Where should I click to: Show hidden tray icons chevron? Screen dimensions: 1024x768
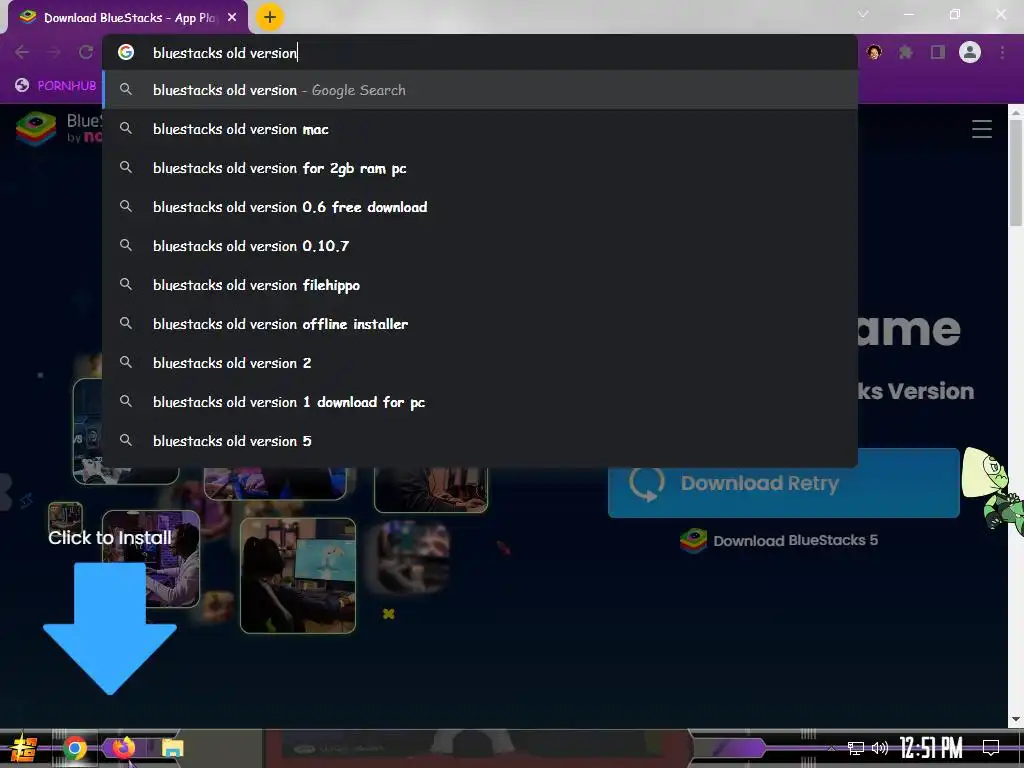(831, 748)
